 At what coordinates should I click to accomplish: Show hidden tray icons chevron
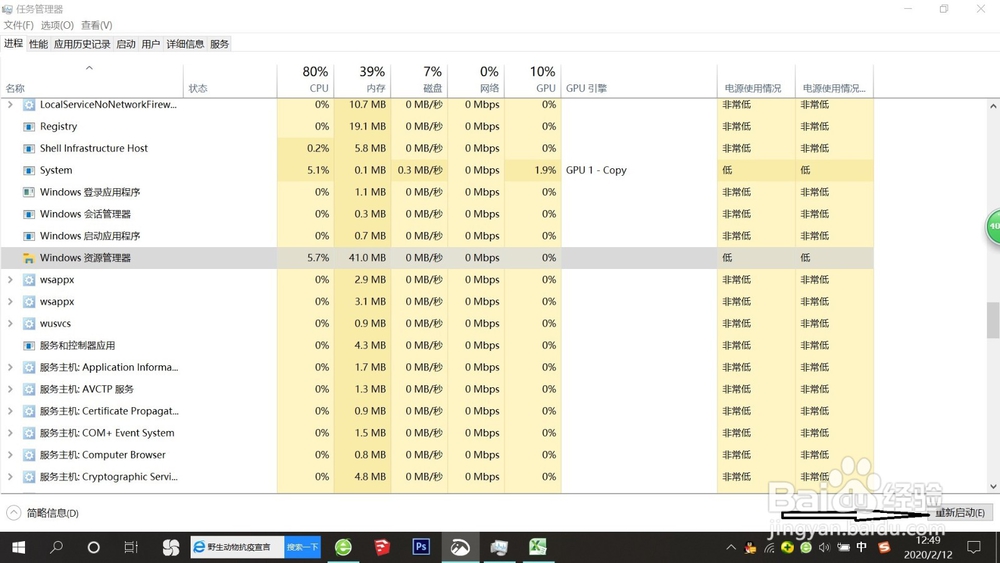coord(731,547)
